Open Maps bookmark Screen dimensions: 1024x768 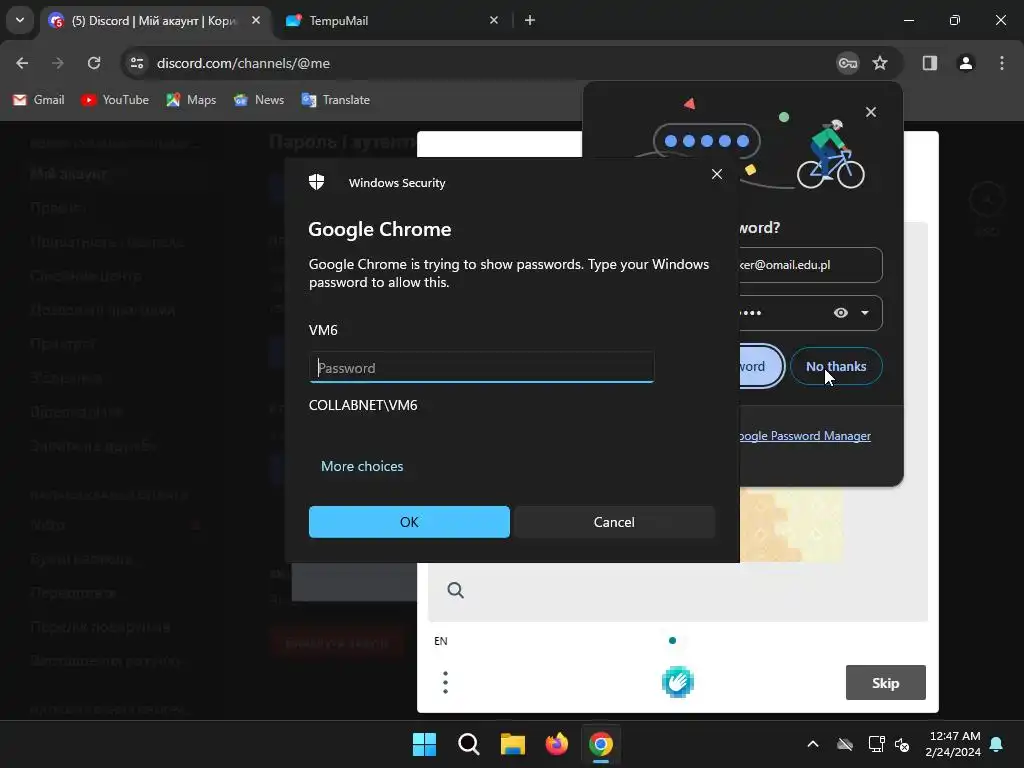click(x=191, y=100)
